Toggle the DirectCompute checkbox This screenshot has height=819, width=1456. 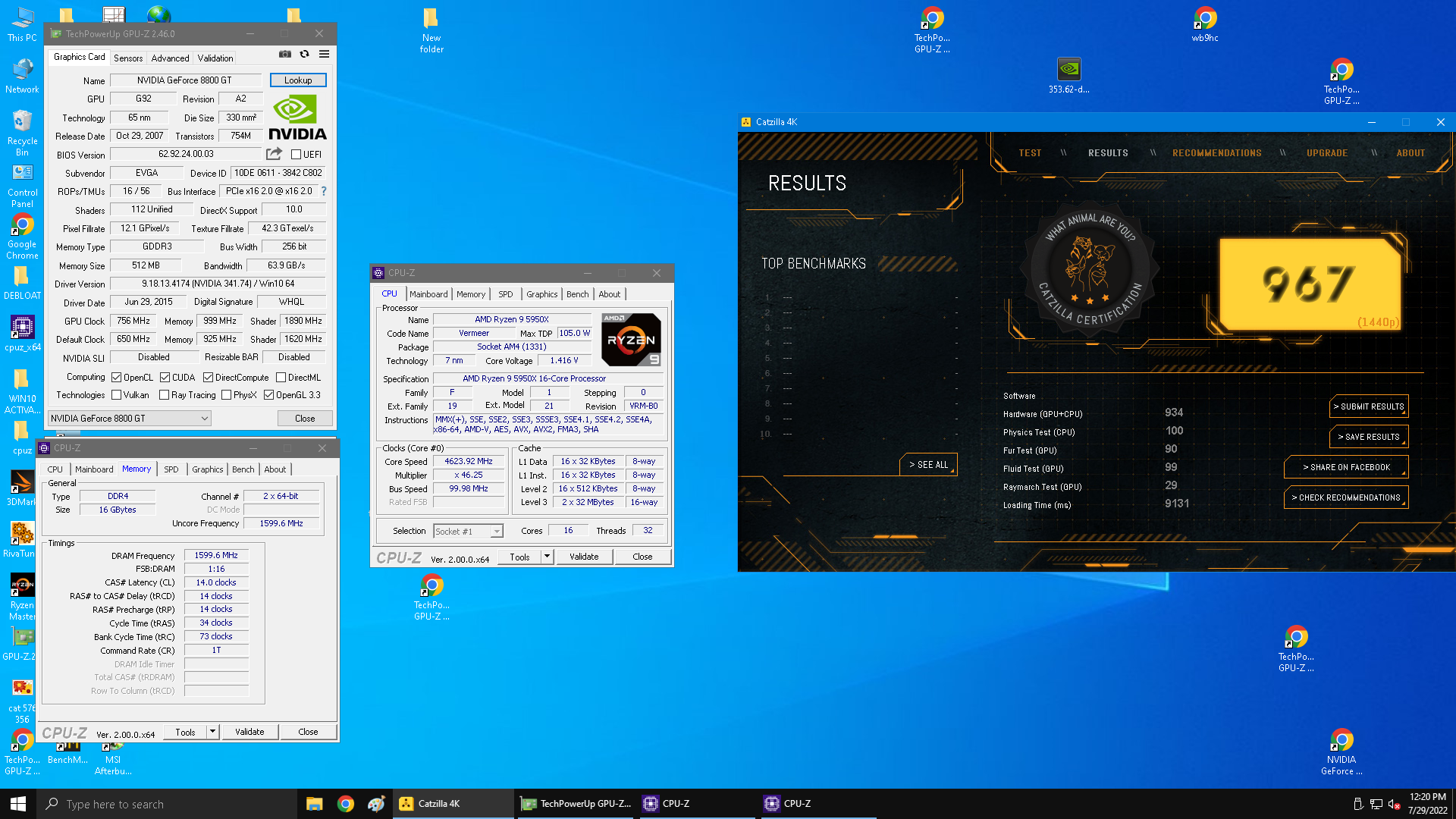click(x=208, y=378)
